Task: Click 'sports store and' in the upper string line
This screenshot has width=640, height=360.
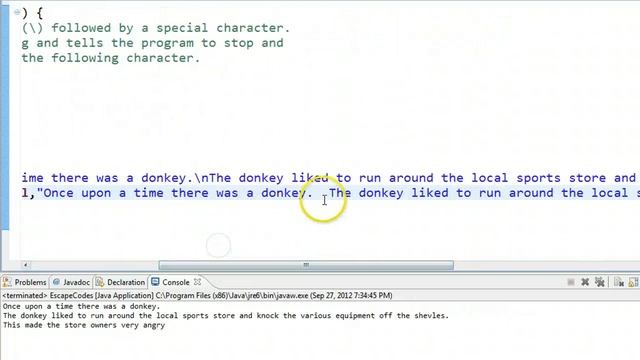Action: click(x=576, y=178)
